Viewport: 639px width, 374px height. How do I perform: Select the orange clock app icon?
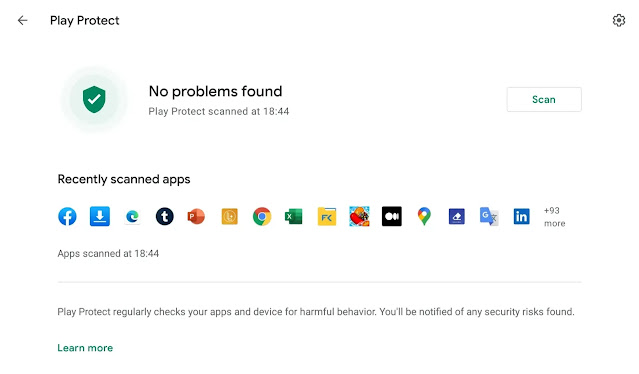tap(229, 216)
